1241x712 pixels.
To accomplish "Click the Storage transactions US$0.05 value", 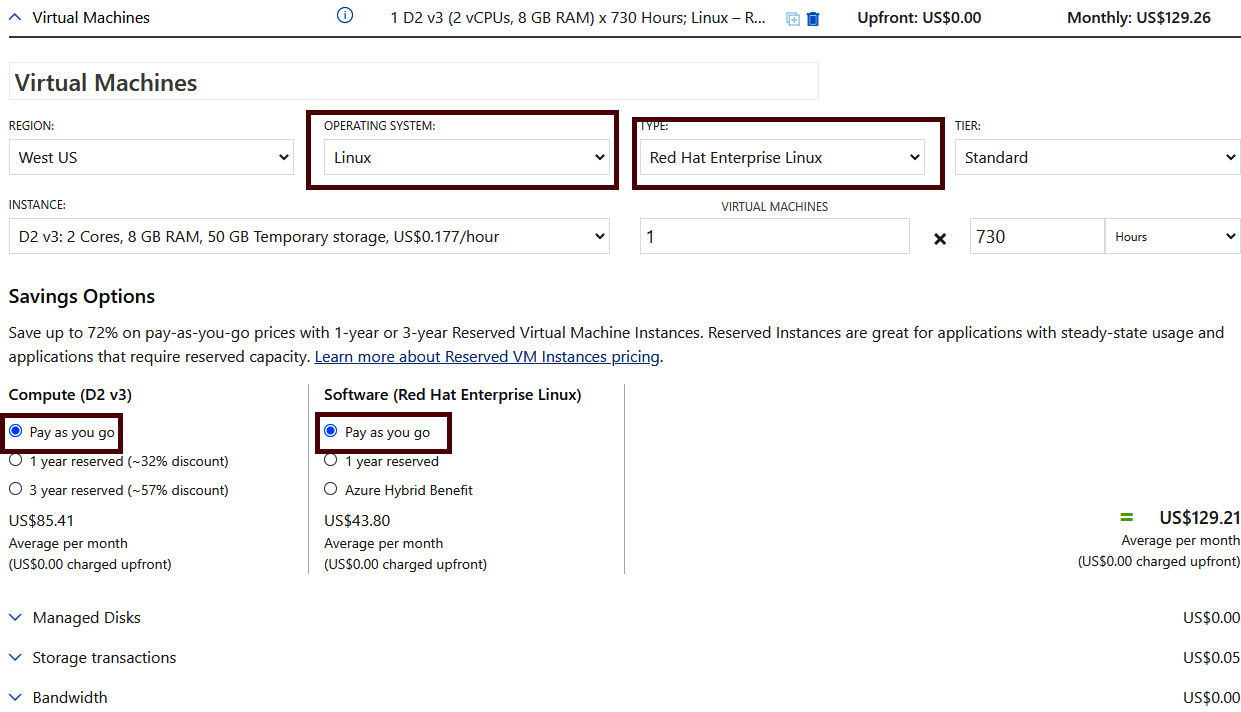I will pos(1211,657).
